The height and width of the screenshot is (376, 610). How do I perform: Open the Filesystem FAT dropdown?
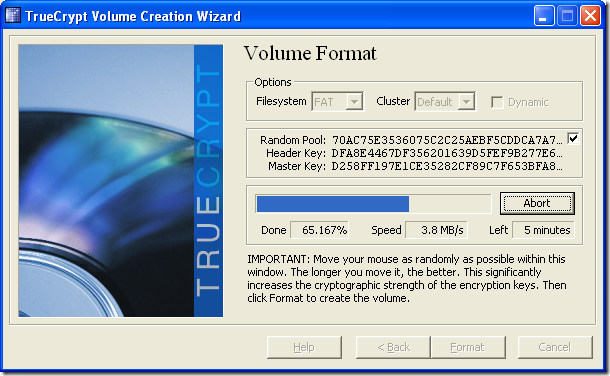[x=337, y=102]
